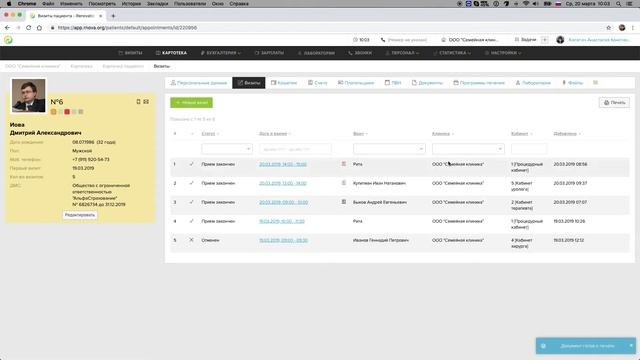
Task: Close the print-ready notification popup
Action: click(631, 346)
